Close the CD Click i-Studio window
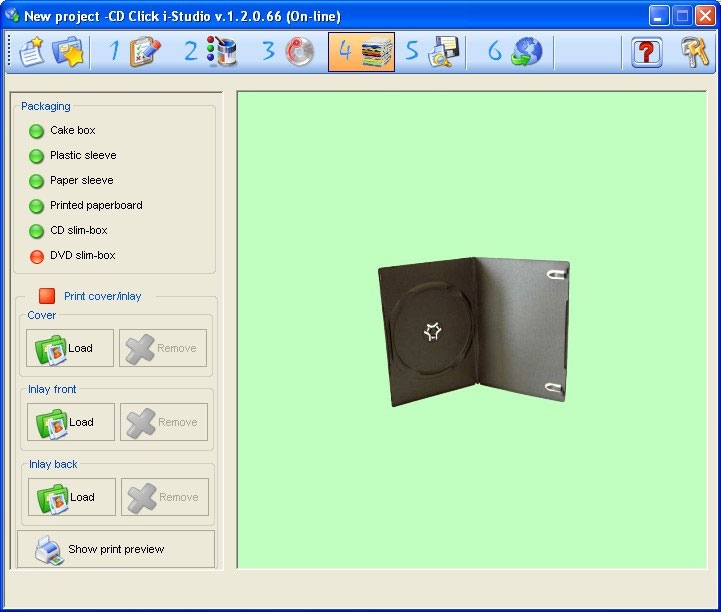Viewport: 721px width, 612px height. [704, 16]
